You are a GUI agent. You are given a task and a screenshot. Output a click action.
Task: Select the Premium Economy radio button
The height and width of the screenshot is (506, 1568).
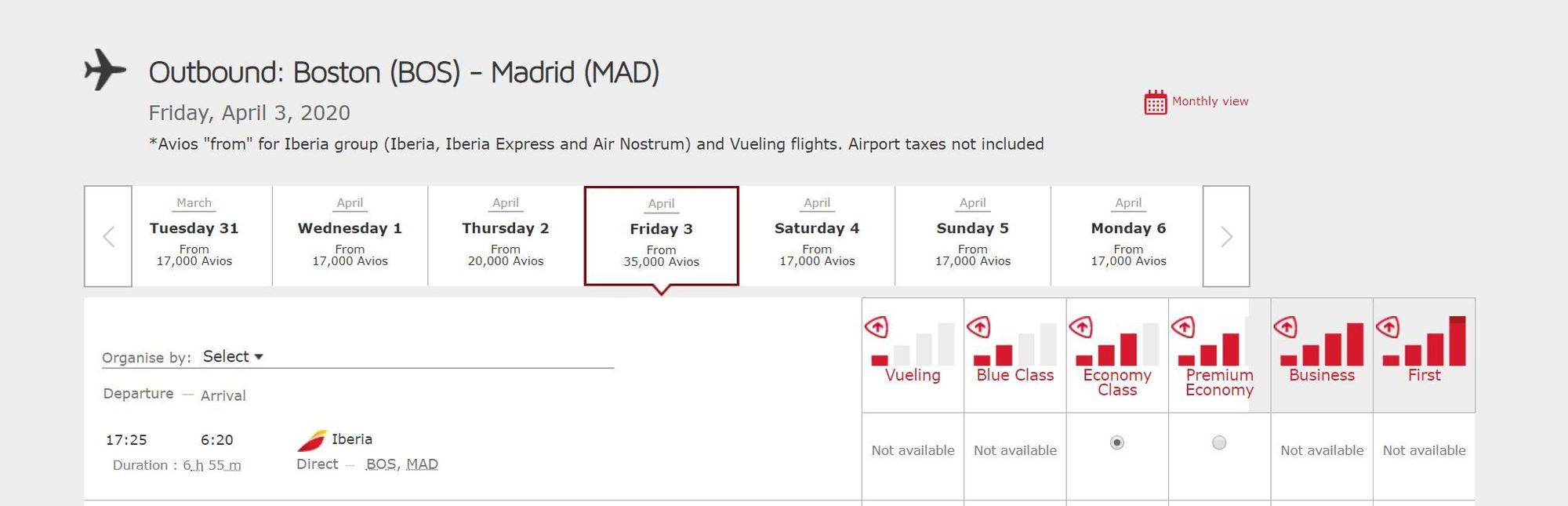point(1219,442)
